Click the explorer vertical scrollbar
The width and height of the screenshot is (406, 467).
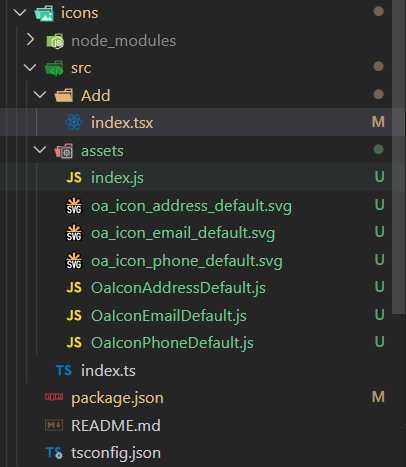(399, 157)
